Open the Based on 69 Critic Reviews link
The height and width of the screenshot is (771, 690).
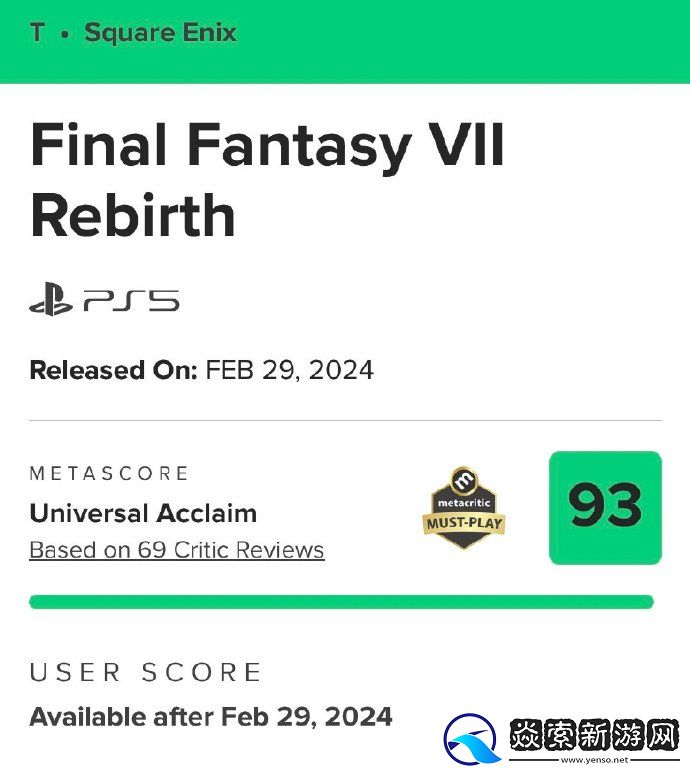pyautogui.click(x=177, y=550)
